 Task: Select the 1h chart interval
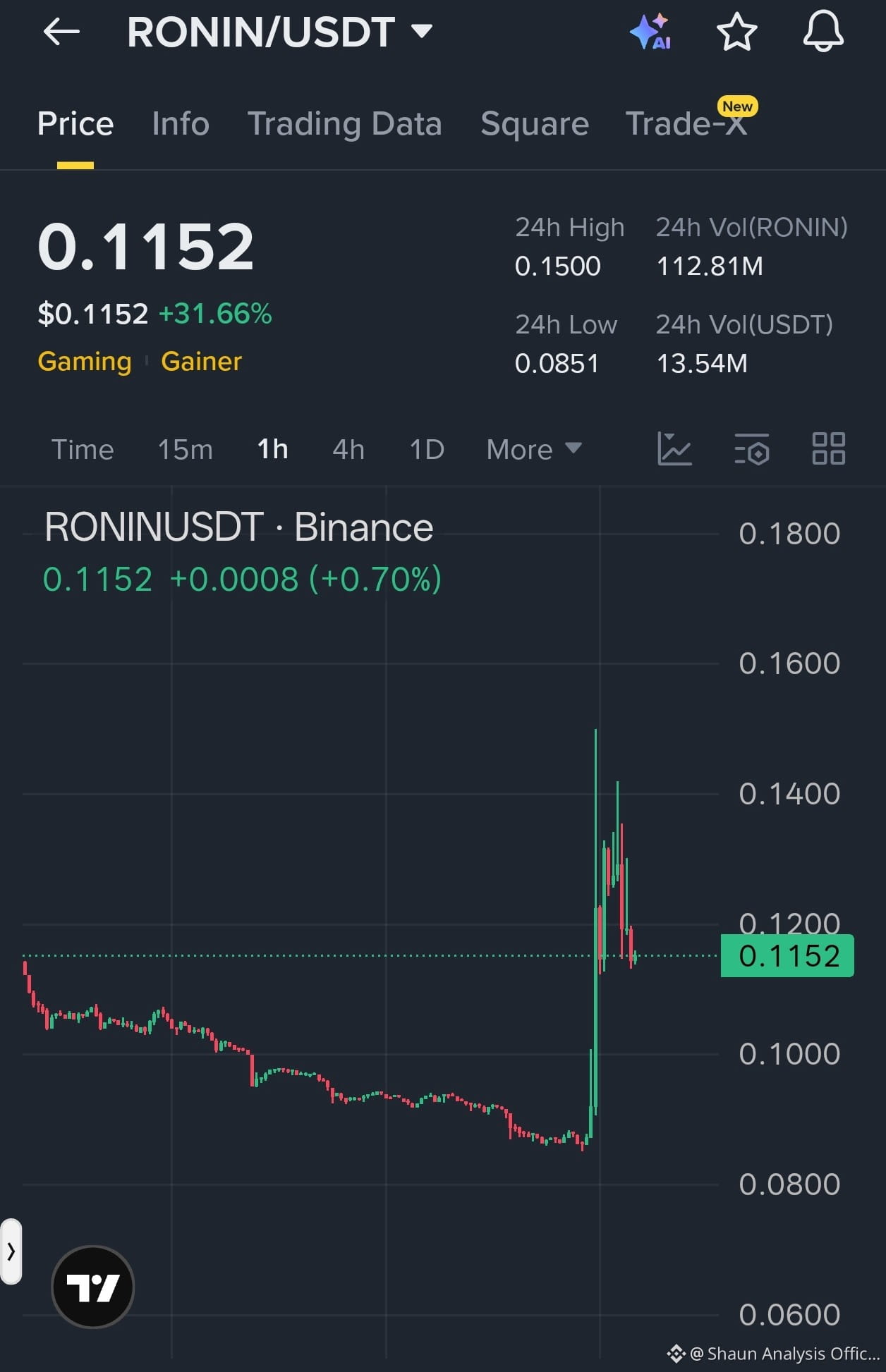(272, 449)
